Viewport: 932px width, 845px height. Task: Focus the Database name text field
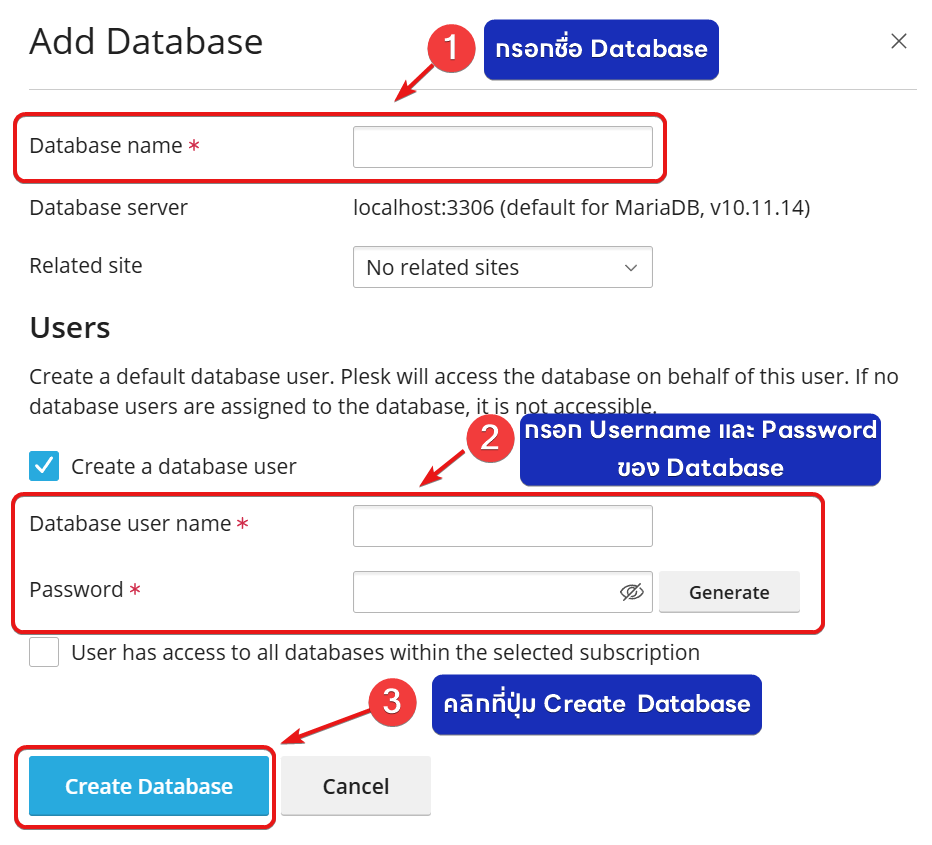pyautogui.click(x=502, y=147)
